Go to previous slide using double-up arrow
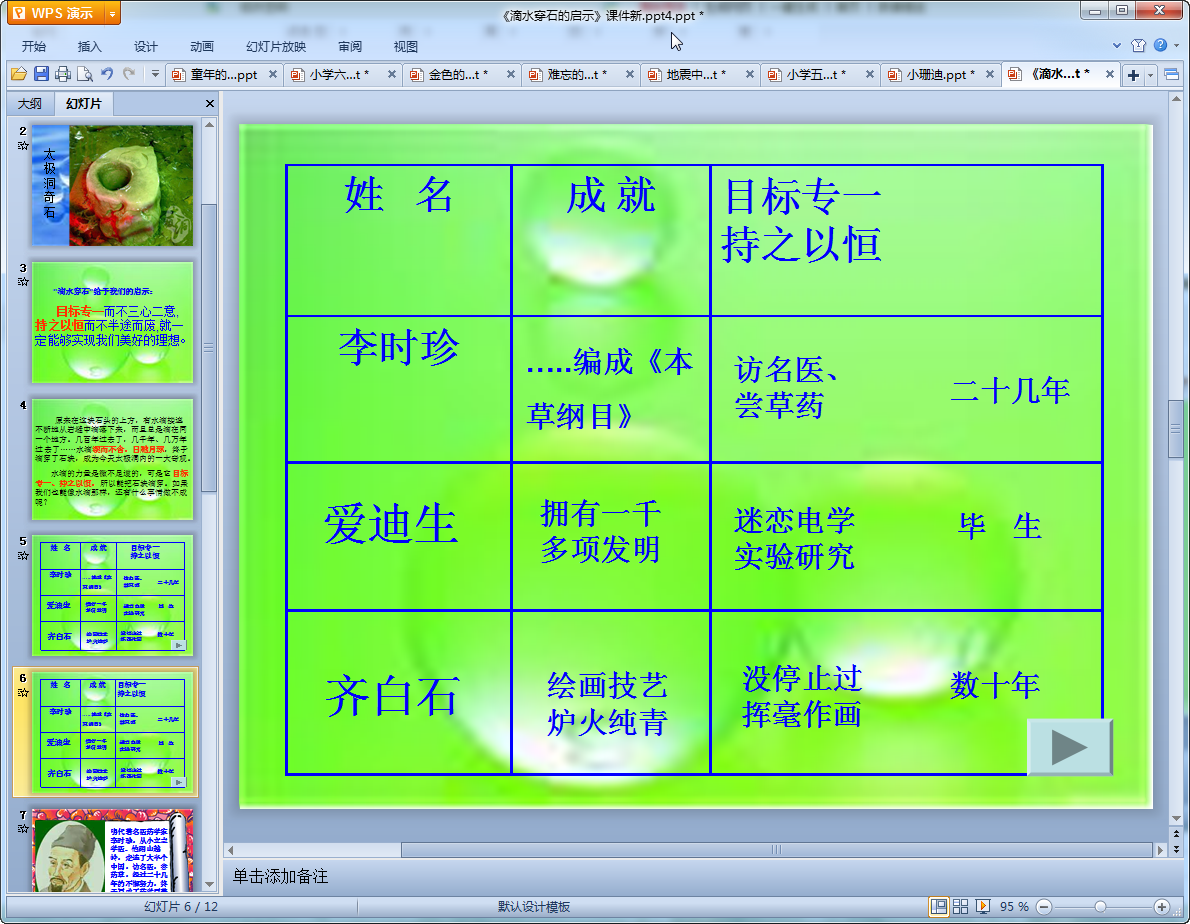This screenshot has width=1190, height=924. point(1176,834)
